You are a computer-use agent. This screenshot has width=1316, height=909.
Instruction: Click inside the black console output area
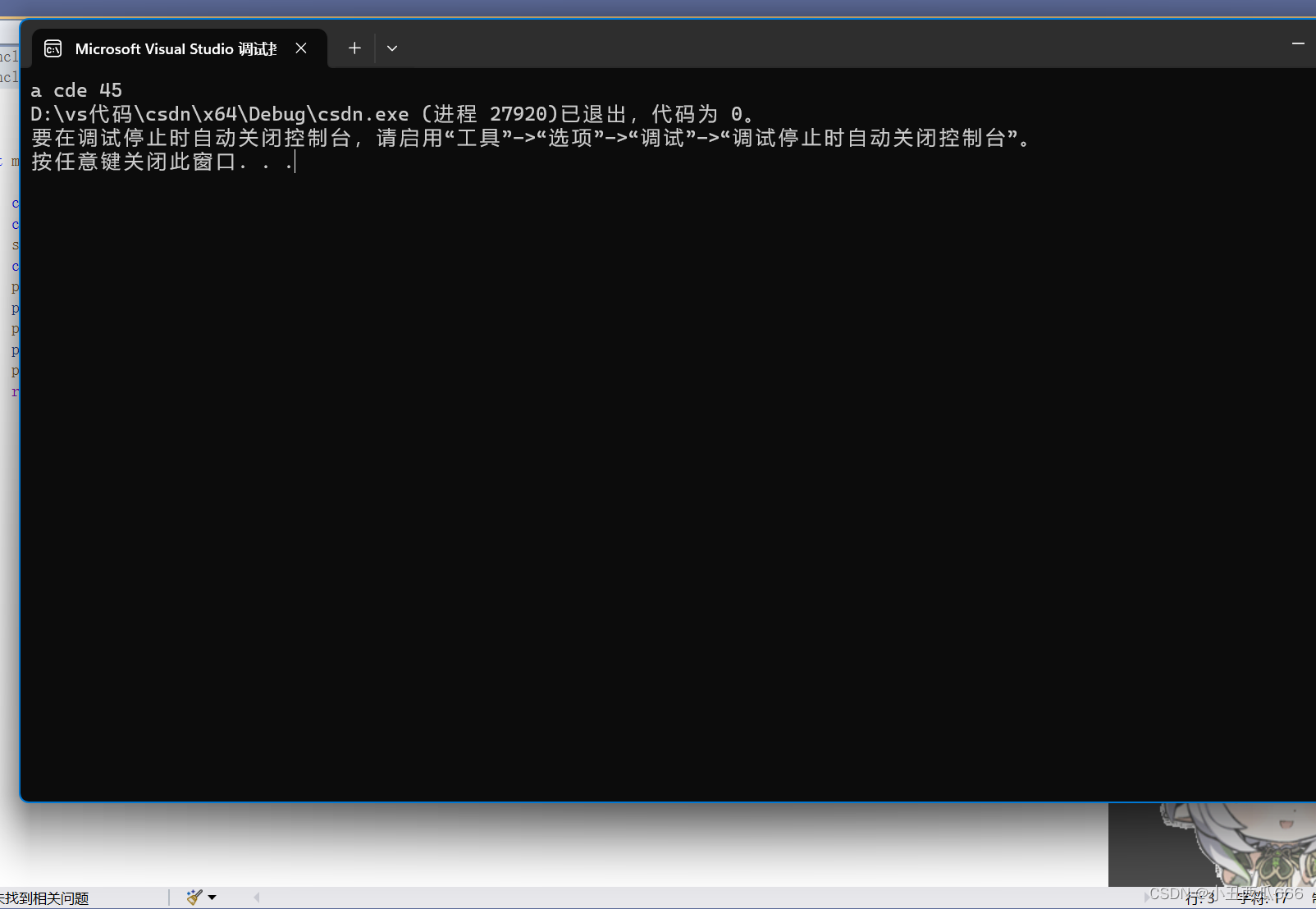[574, 451]
